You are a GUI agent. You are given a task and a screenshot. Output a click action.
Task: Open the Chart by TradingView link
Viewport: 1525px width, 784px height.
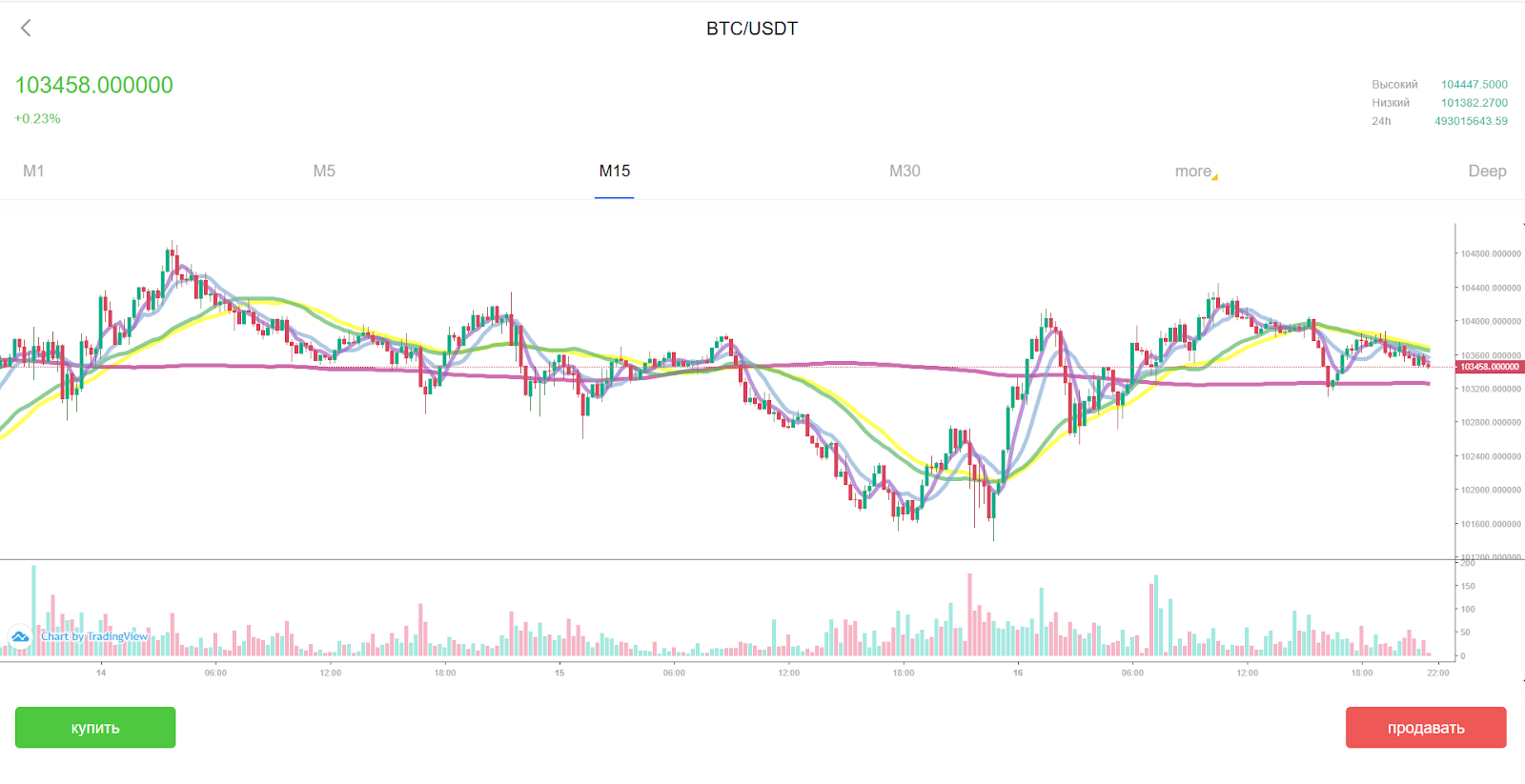[94, 636]
